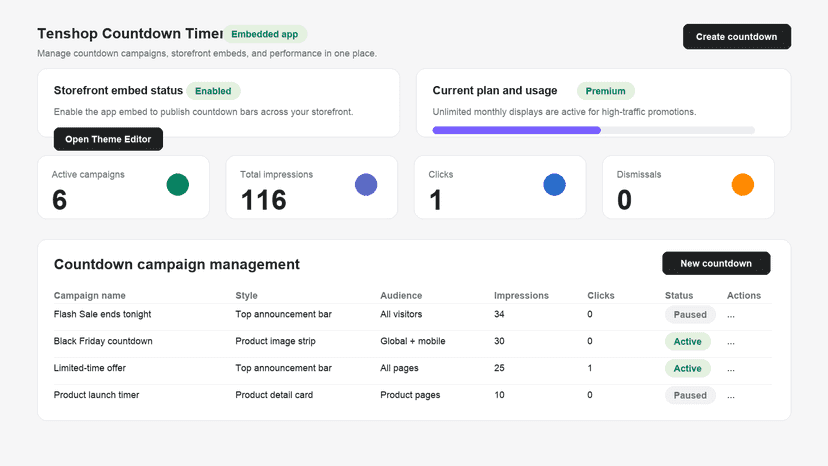
Task: Click the green Active campaigns circle icon
Action: coord(177,184)
